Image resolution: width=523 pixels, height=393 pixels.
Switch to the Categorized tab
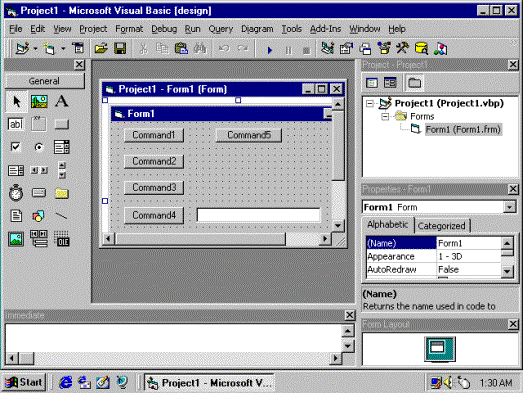pos(441,226)
